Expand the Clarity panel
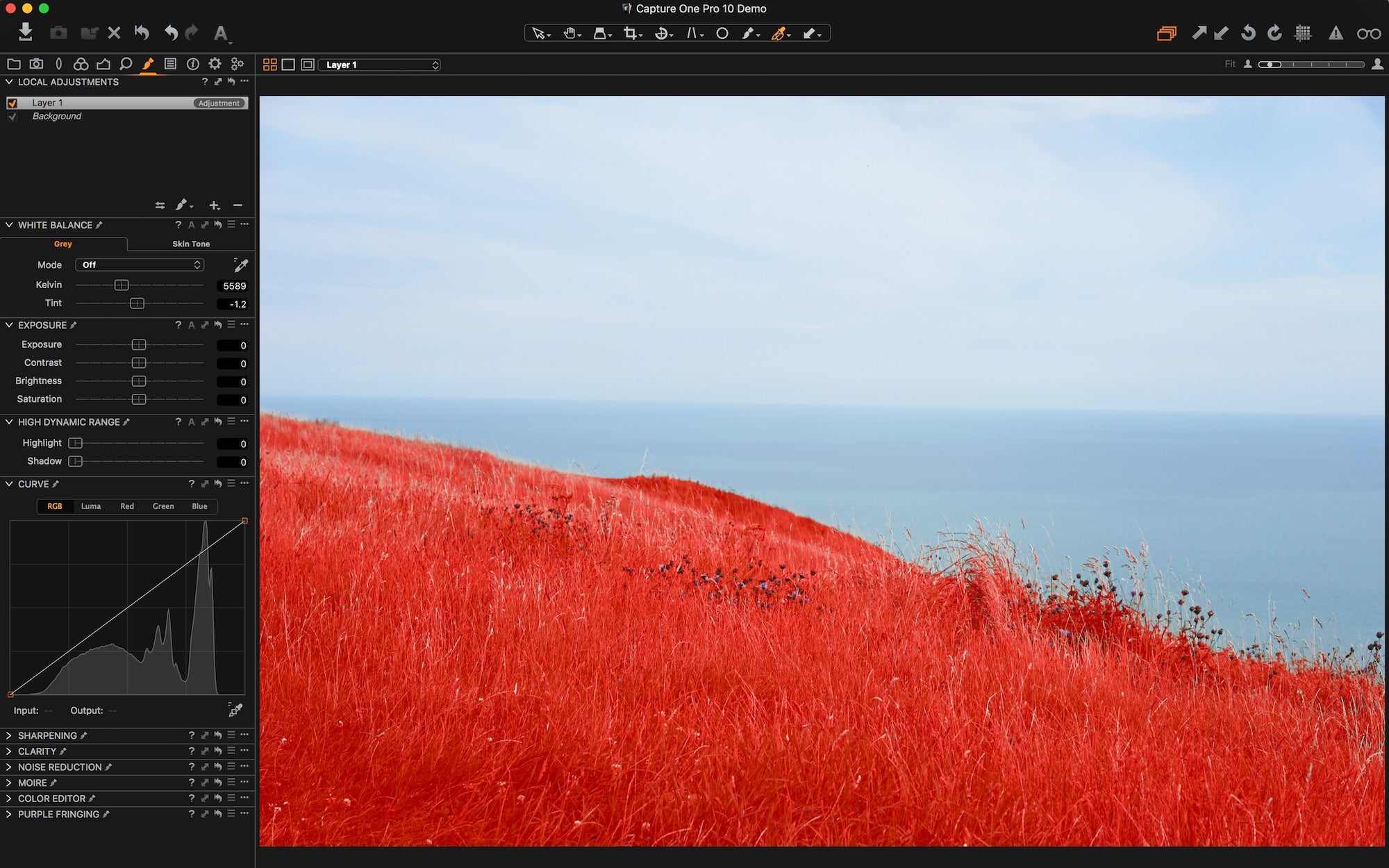Screen dimensions: 1389x868 pyautogui.click(x=9, y=751)
